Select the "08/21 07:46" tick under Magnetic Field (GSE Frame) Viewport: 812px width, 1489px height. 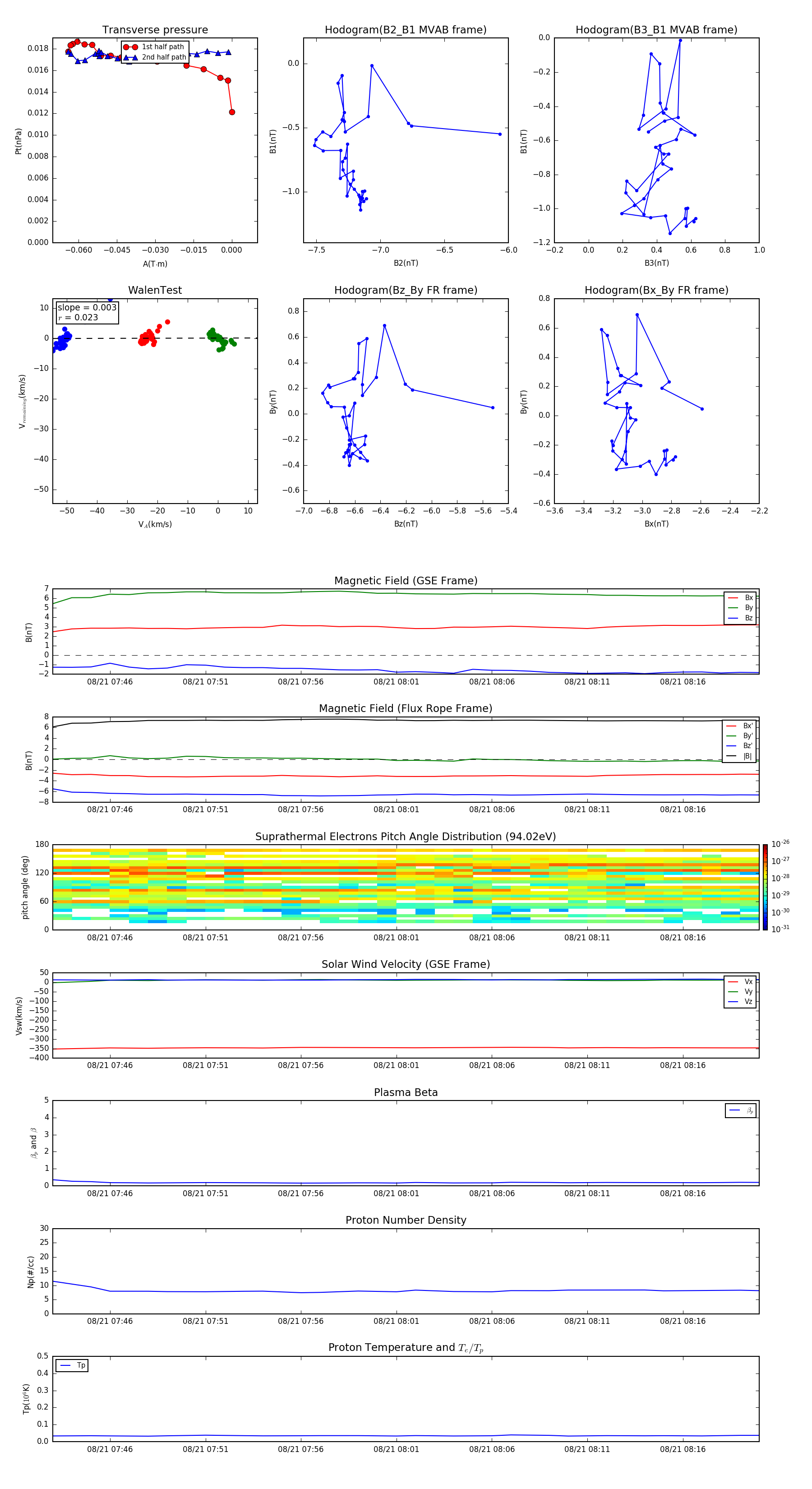[110, 681]
